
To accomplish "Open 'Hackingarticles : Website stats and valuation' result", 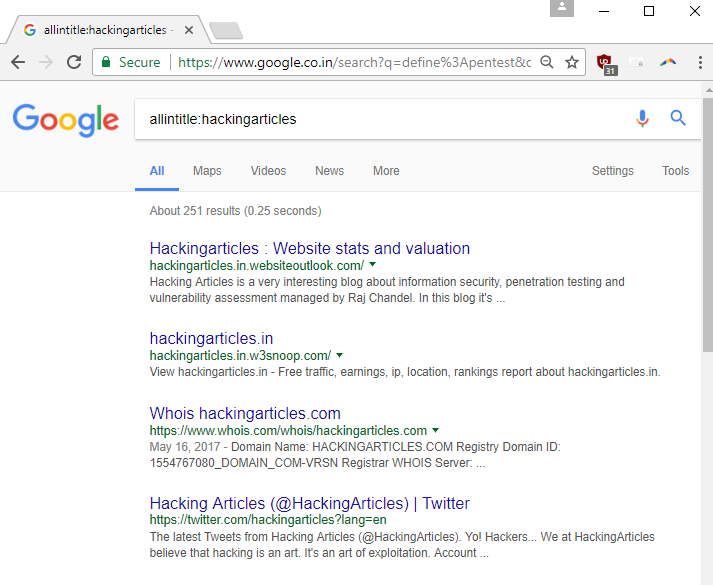I will [x=310, y=248].
